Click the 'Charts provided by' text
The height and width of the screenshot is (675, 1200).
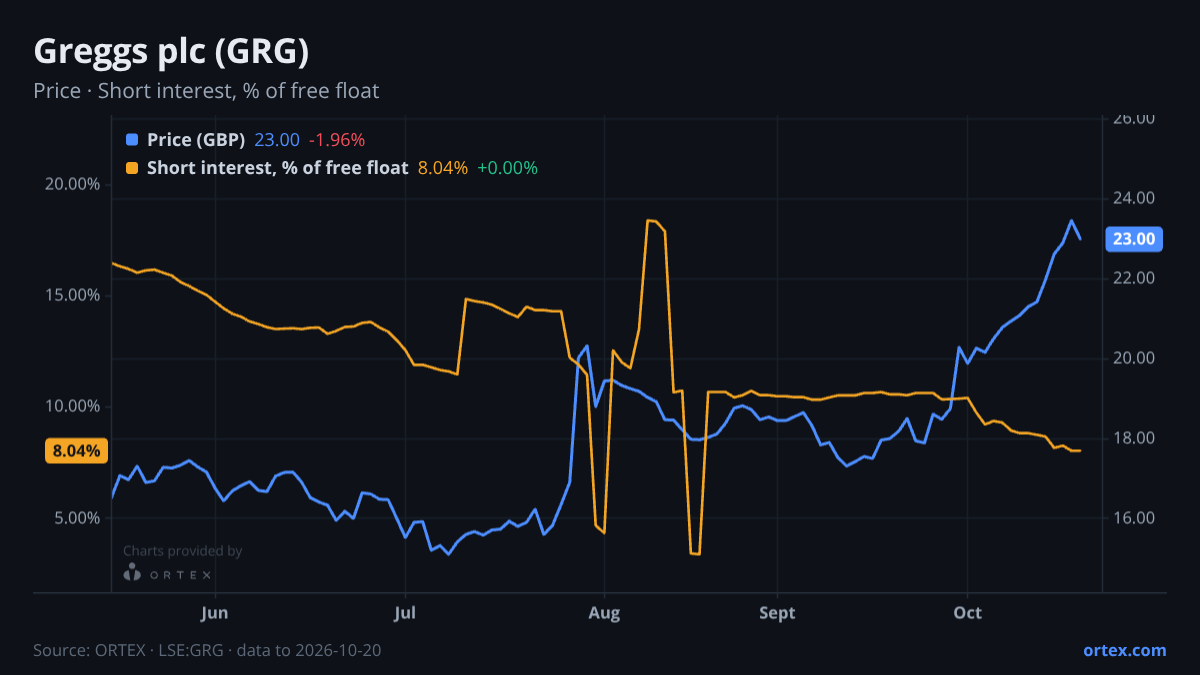pyautogui.click(x=182, y=551)
